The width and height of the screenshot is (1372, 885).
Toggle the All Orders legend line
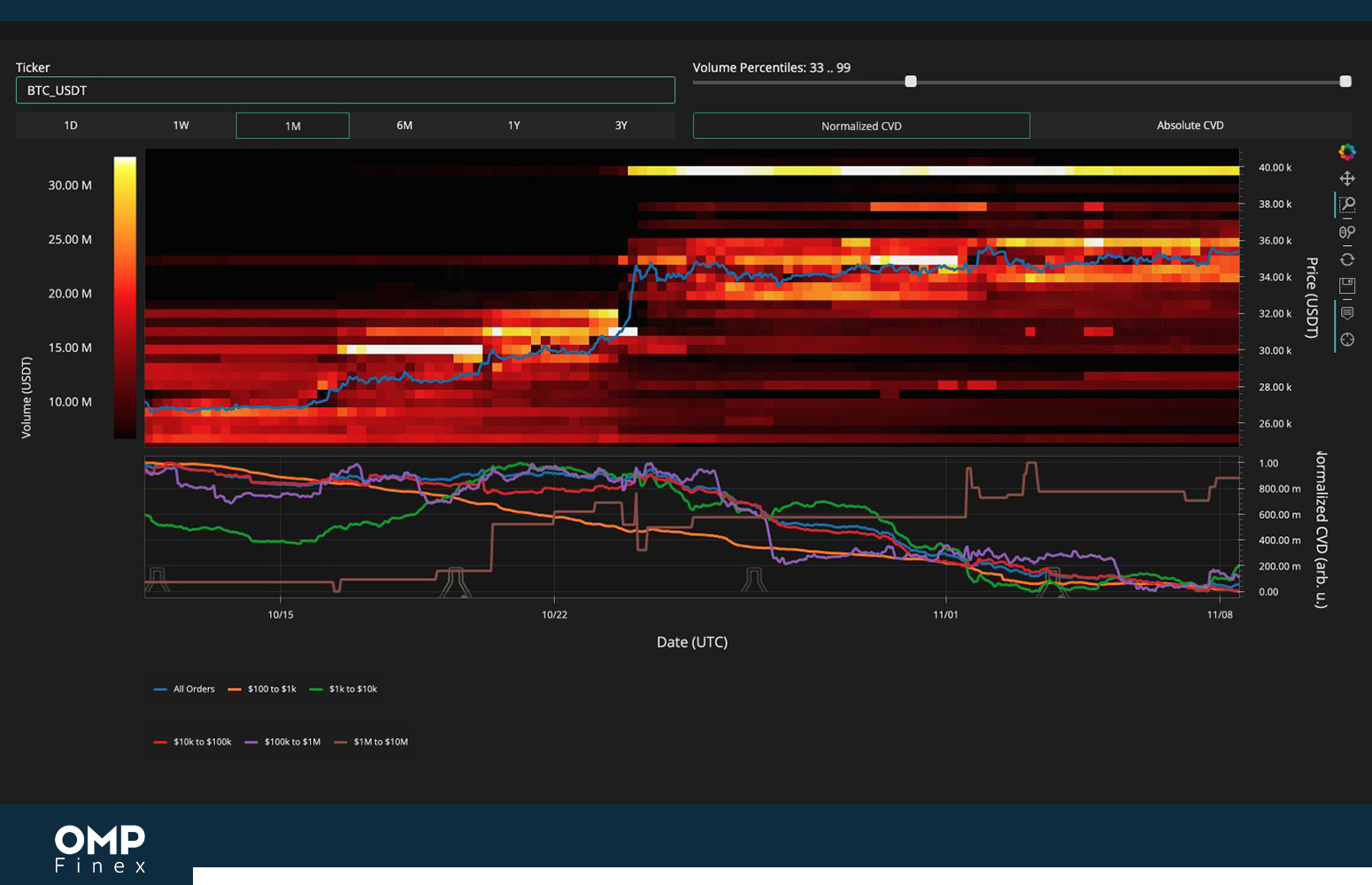pos(184,689)
